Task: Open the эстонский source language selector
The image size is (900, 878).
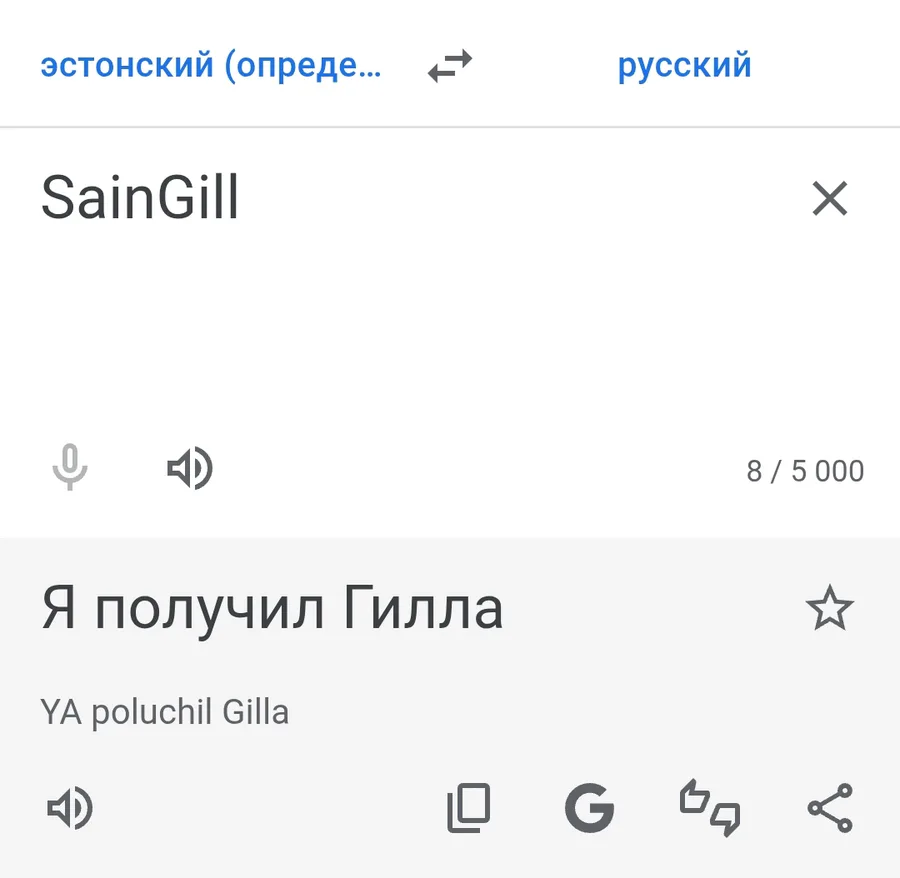Action: pos(210,67)
